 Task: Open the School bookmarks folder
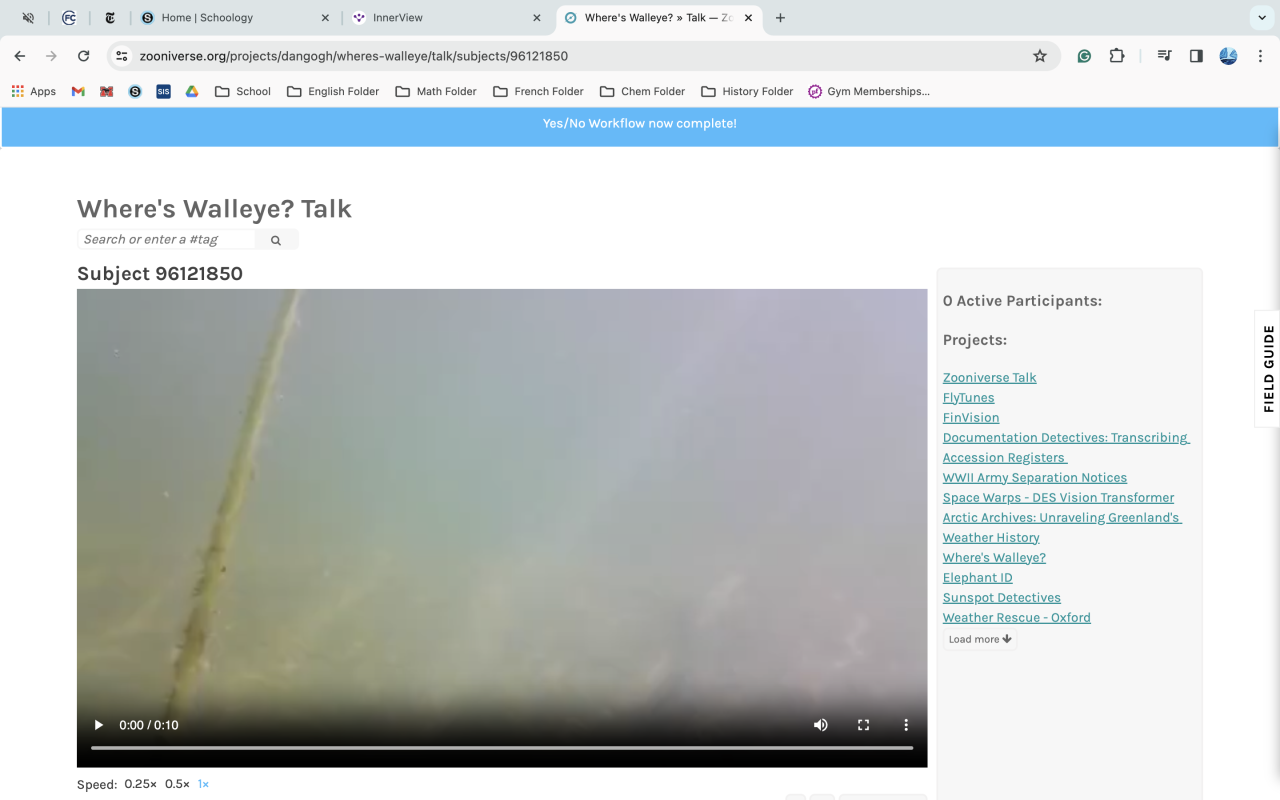243,91
